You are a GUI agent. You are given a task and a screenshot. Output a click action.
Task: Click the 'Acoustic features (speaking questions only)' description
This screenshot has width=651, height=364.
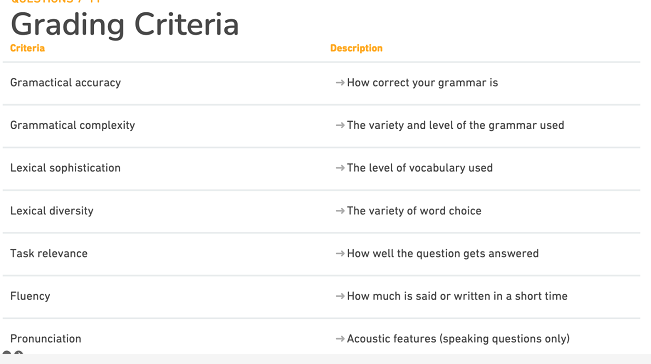(458, 339)
